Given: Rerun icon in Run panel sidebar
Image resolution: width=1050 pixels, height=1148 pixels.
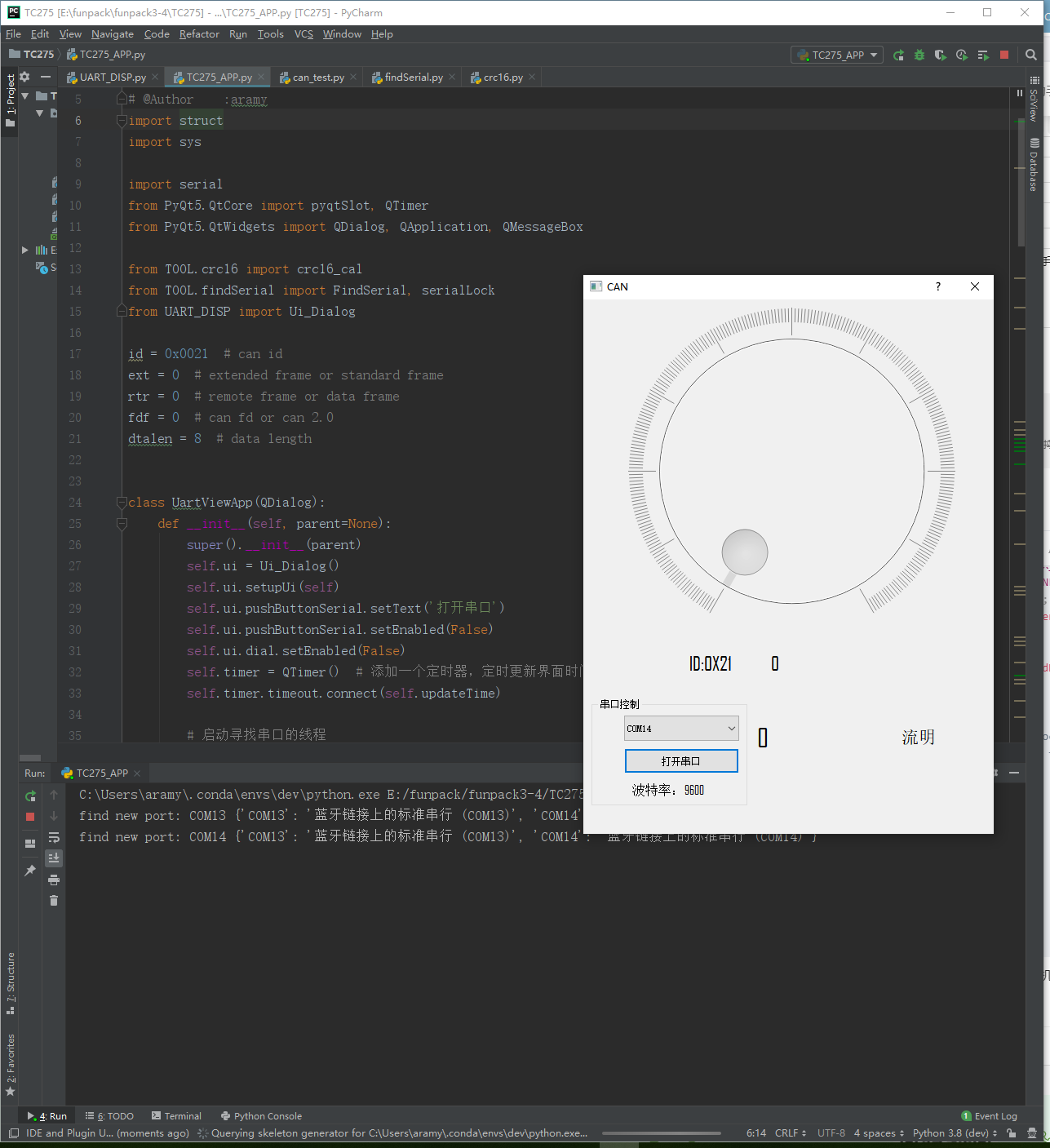Looking at the screenshot, I should 30,796.
